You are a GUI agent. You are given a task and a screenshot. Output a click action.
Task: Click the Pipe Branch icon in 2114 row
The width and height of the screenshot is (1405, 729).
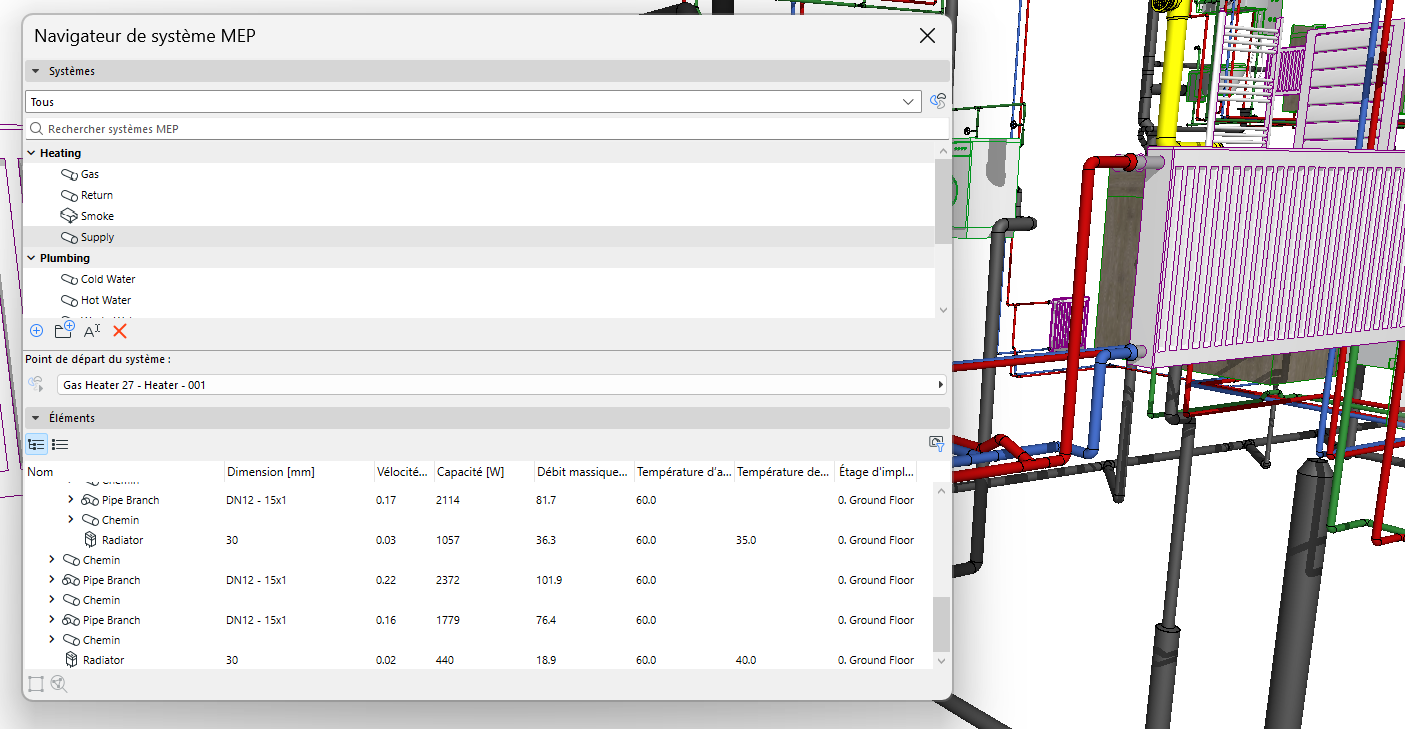click(90, 500)
